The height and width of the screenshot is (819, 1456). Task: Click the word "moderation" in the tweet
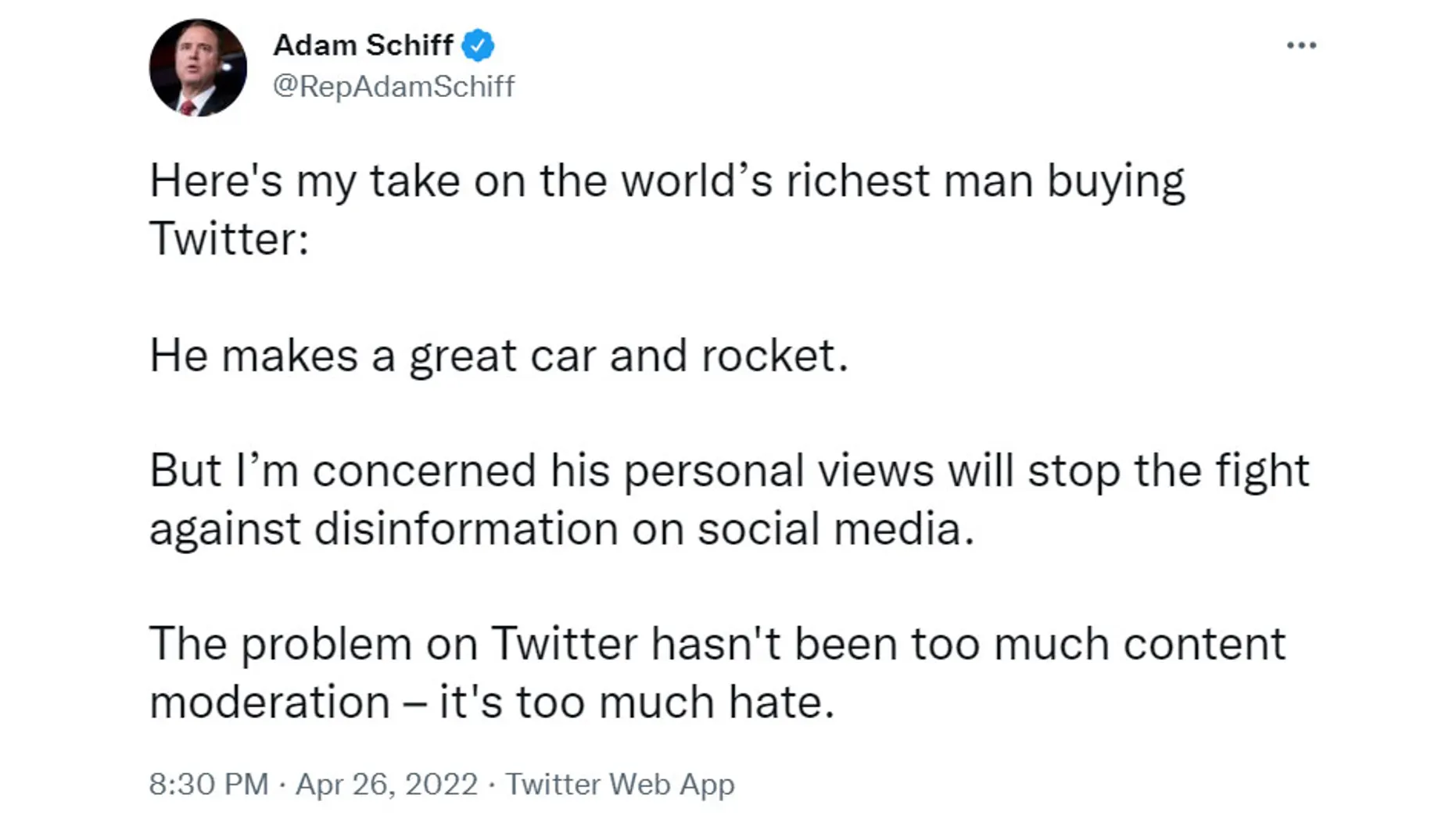pos(270,702)
